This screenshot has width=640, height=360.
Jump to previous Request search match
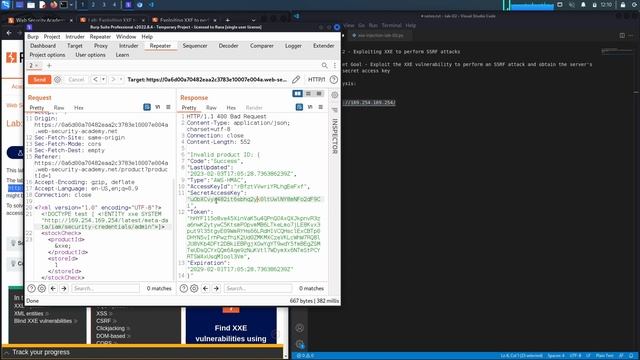pyautogui.click(x=53, y=288)
